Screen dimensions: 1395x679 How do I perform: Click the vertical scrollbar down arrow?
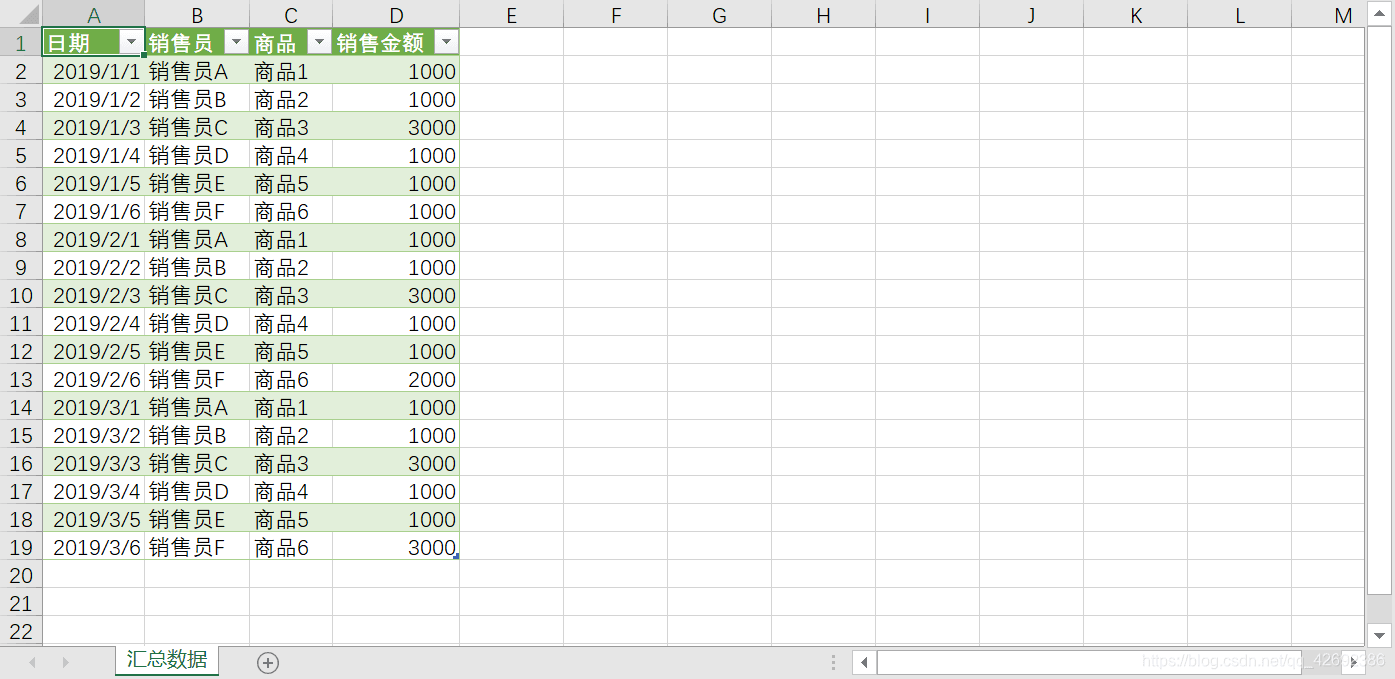[1380, 635]
